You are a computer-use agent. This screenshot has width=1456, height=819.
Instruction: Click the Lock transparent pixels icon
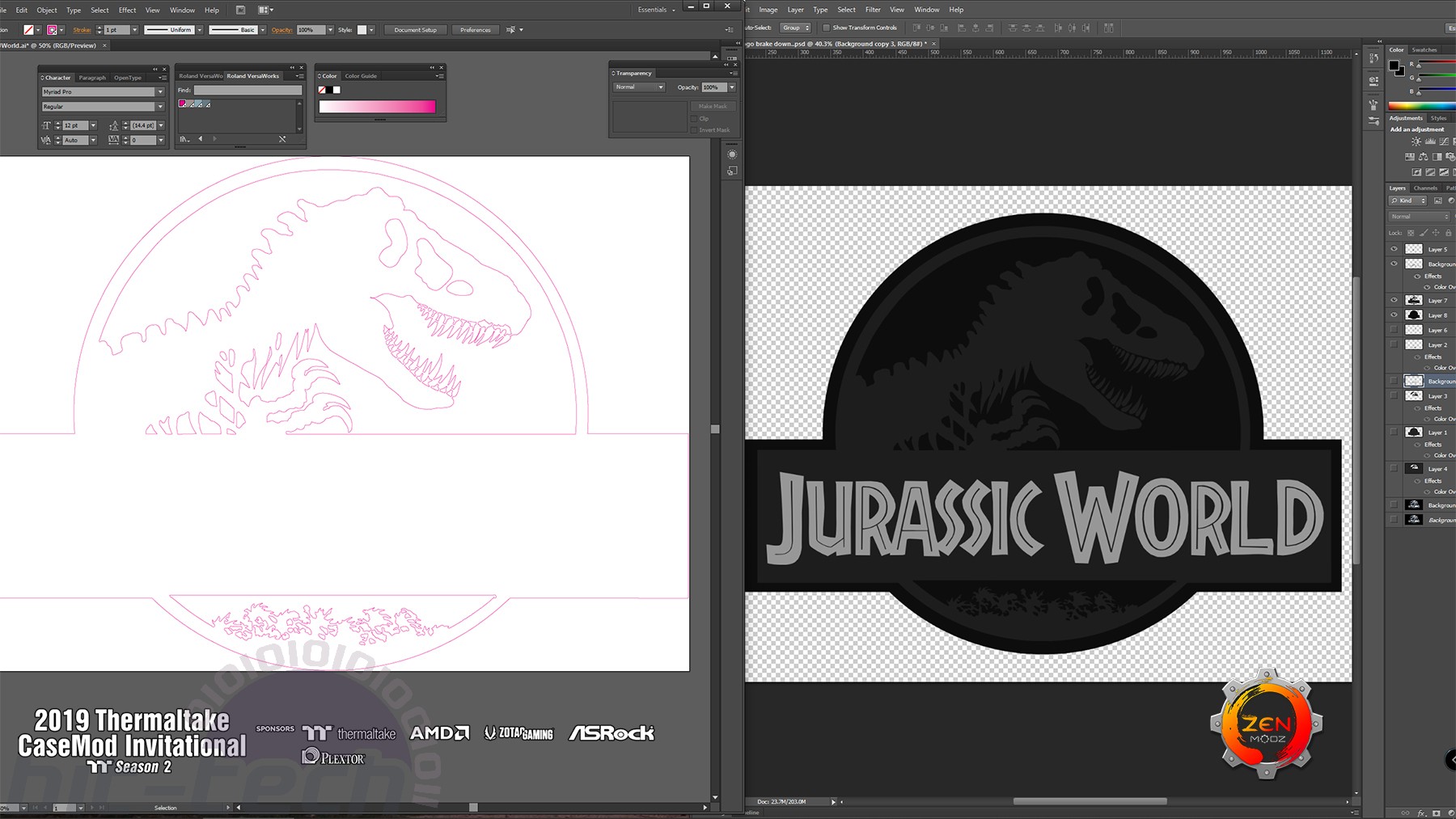coord(1411,233)
